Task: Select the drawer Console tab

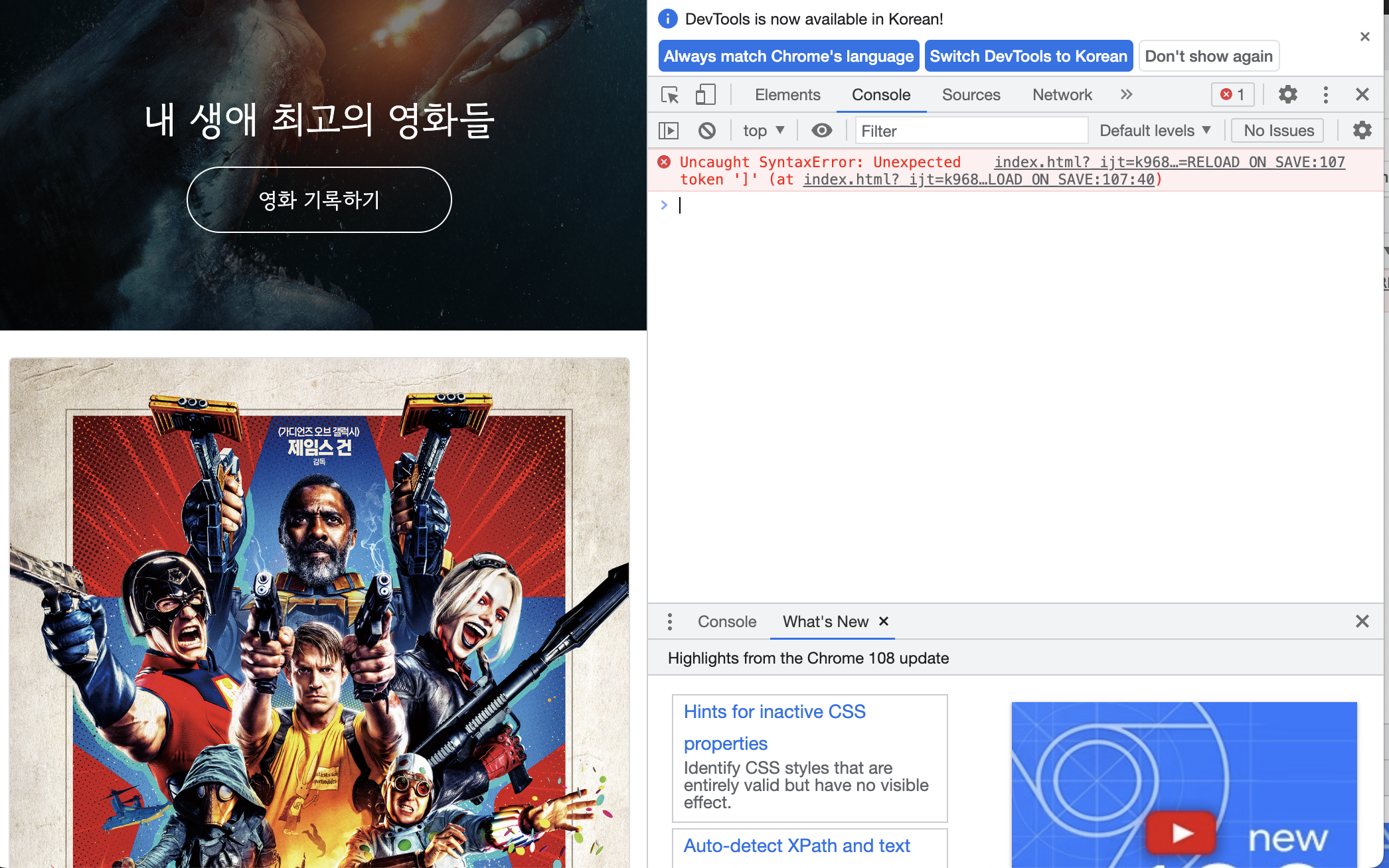Action: click(x=726, y=622)
